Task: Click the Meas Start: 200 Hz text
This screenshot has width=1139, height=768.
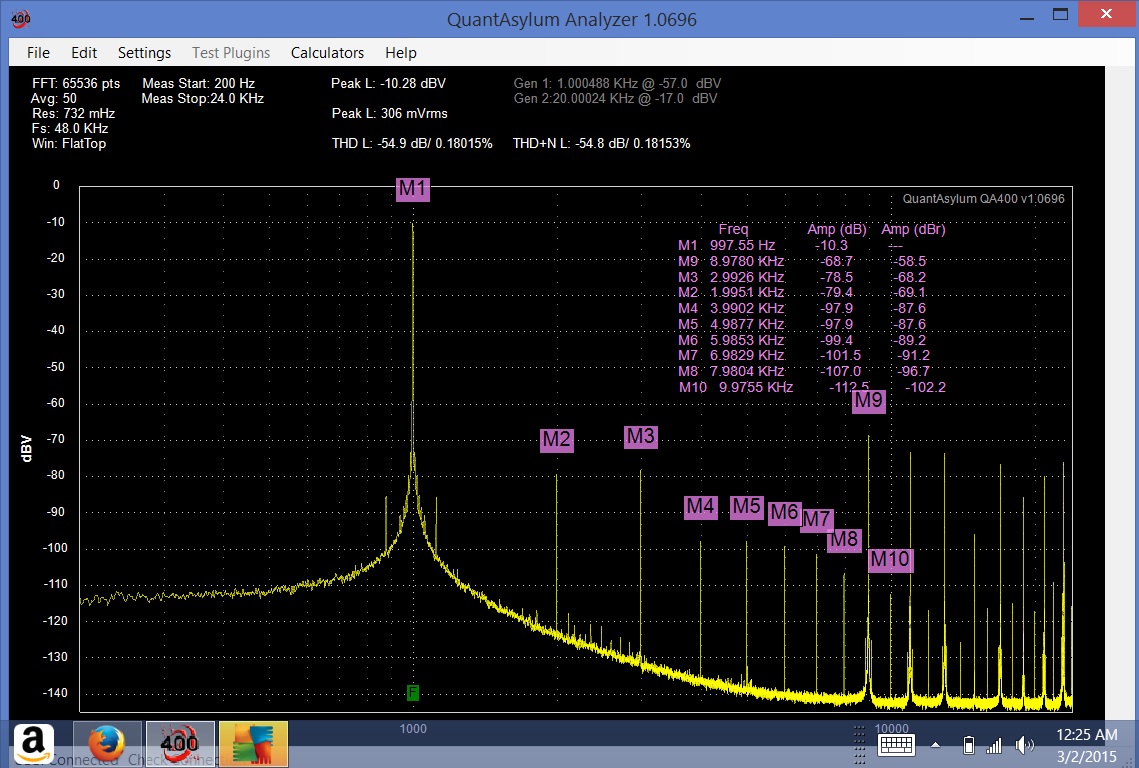Action: coord(198,84)
